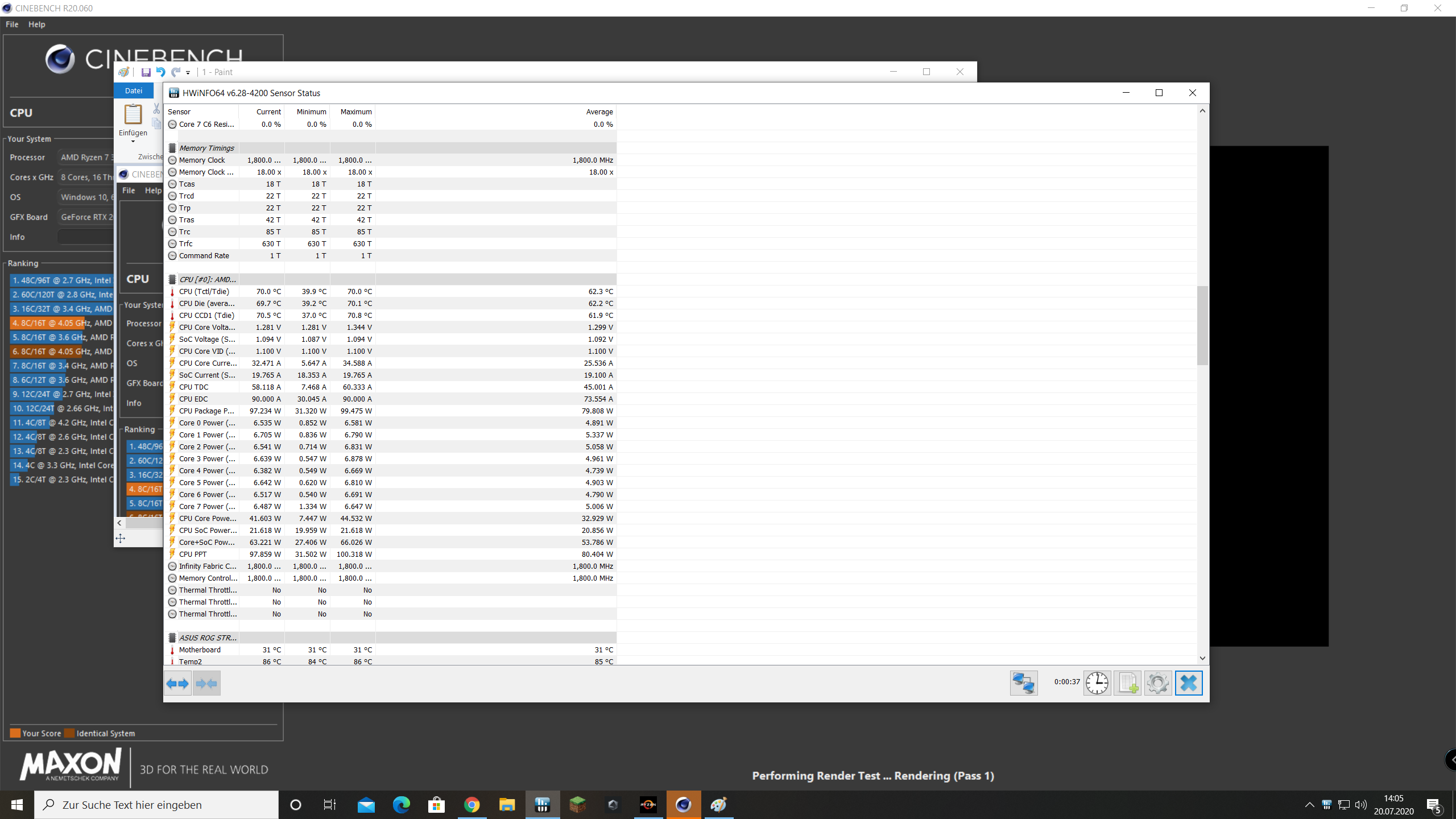Select CPU (Tctl/Tdie) sensor row

tap(204, 292)
